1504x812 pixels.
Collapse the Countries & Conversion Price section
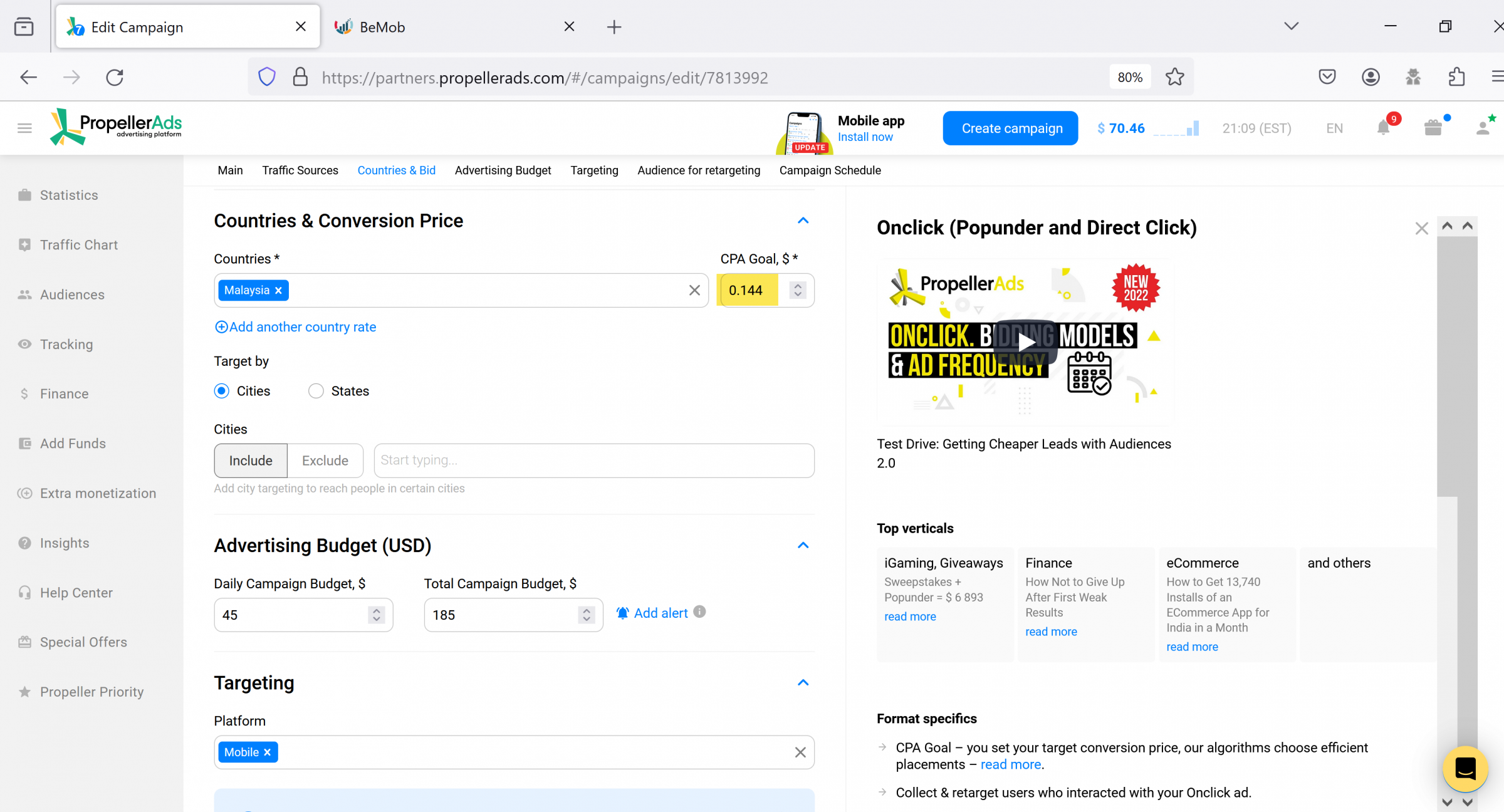[803, 221]
